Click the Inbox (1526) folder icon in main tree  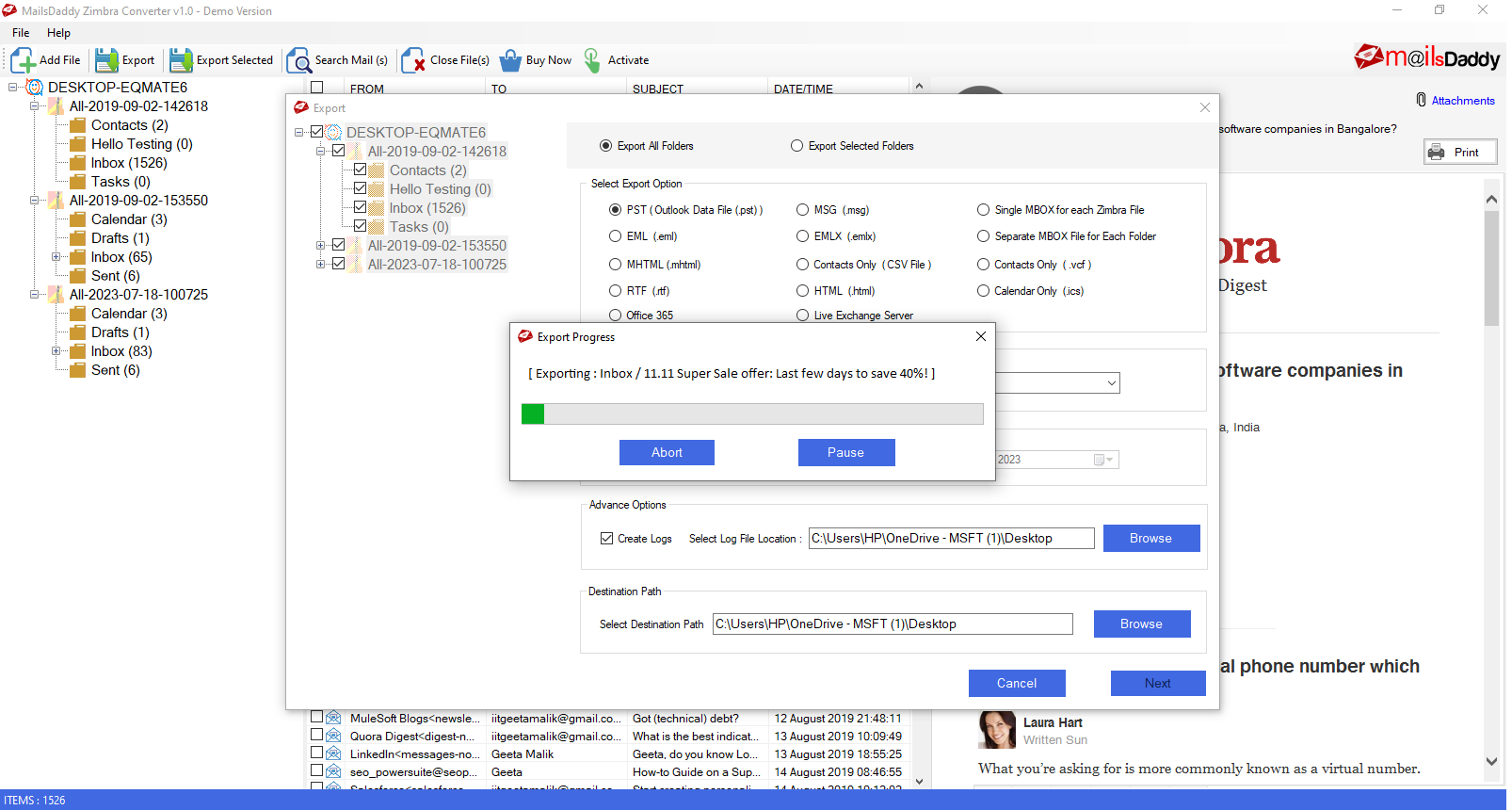coord(78,163)
